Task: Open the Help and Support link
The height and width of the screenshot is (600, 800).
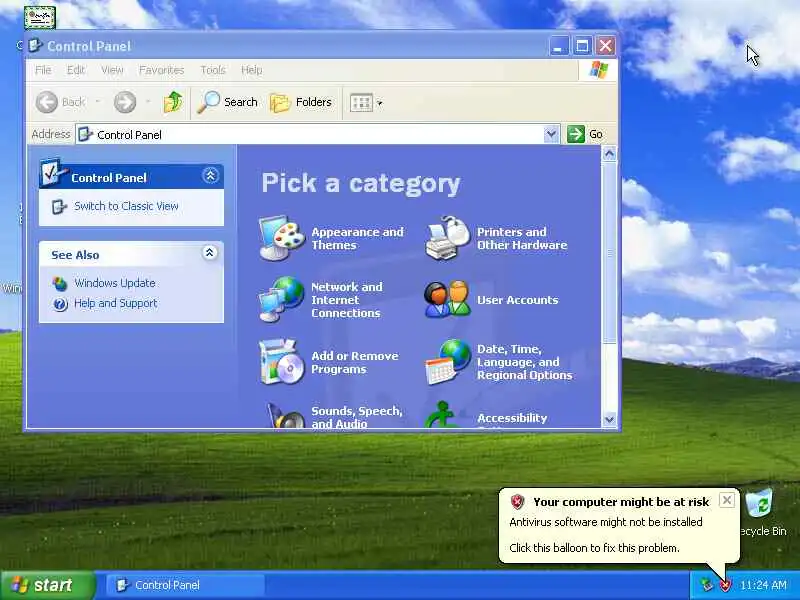Action: (116, 303)
